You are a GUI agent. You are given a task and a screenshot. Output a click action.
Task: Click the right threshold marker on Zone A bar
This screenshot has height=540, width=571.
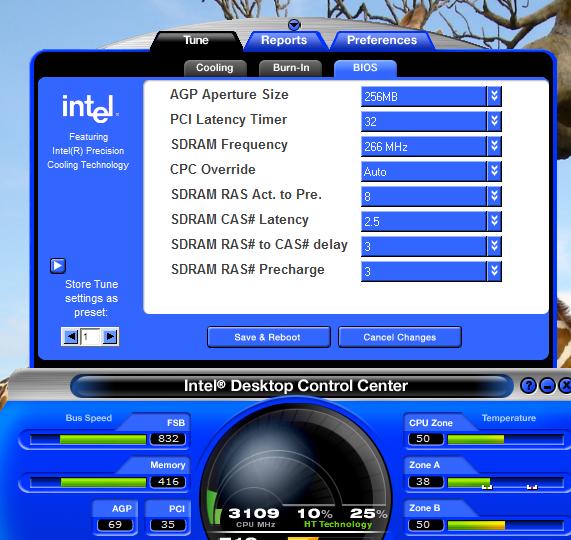click(532, 486)
